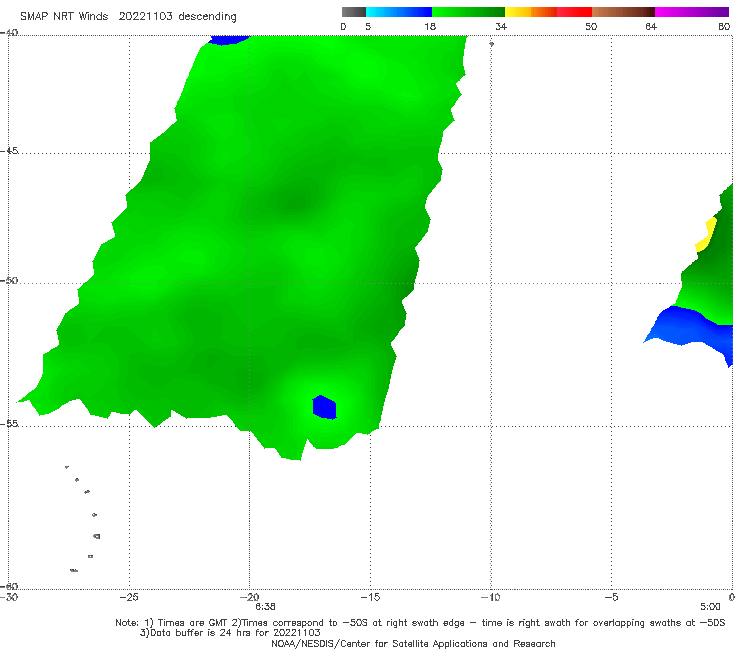Click the small island marker near the top at -10

point(491,44)
